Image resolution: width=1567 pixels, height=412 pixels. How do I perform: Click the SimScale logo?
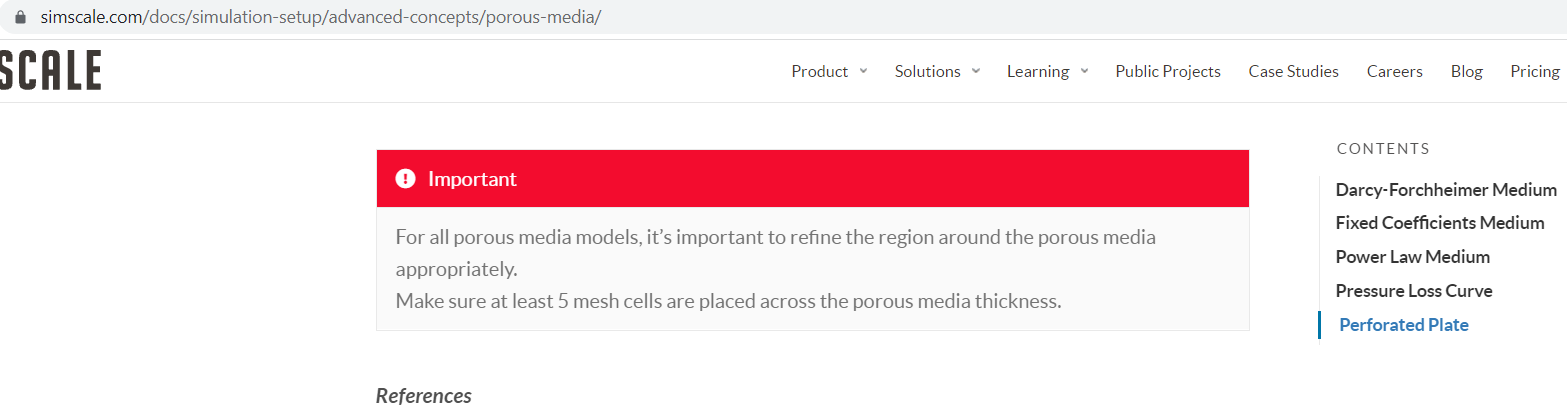(50, 71)
